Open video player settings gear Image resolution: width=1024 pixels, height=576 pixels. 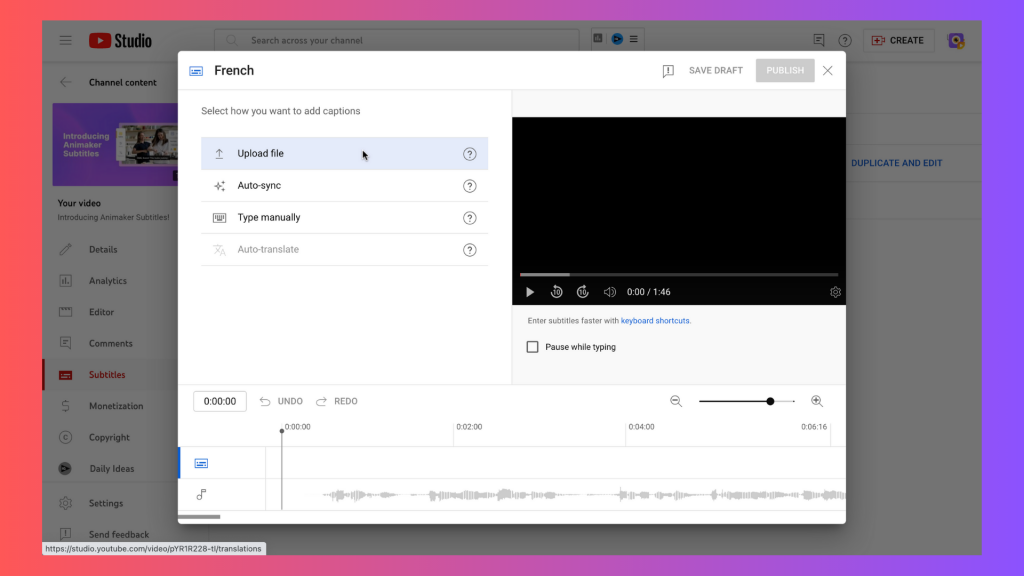point(835,292)
